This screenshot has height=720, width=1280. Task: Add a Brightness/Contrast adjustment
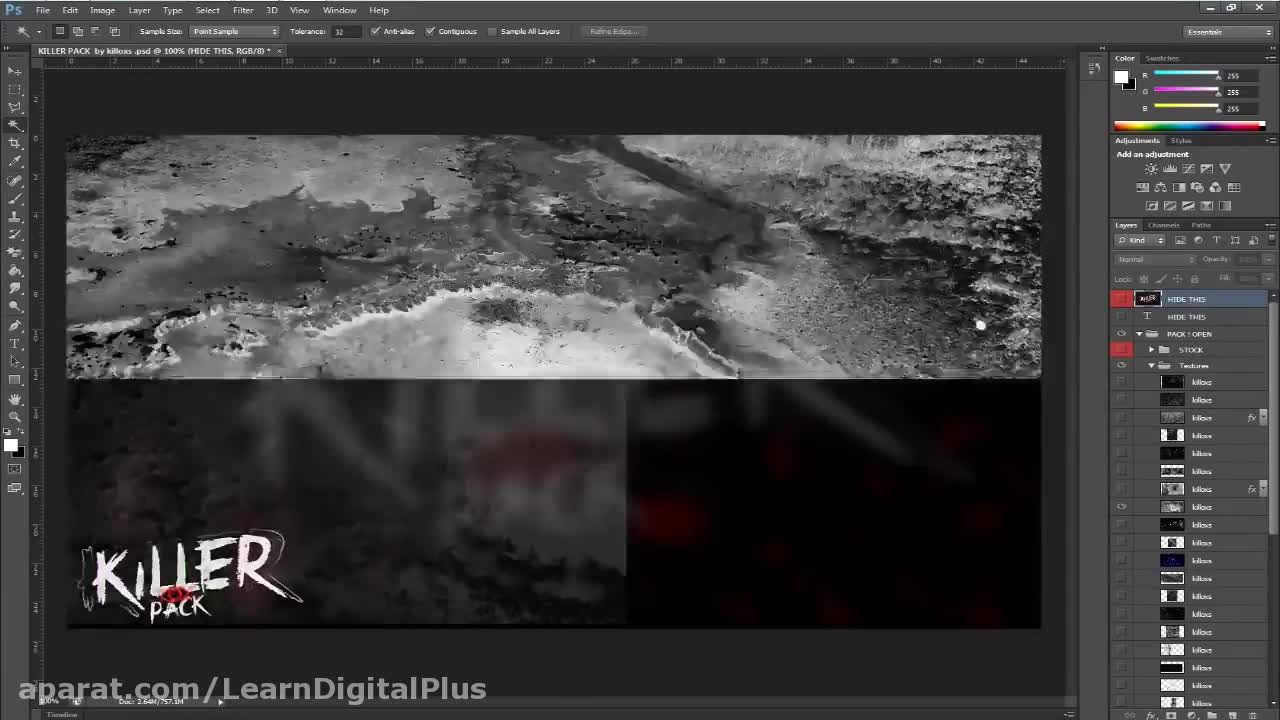pos(1151,169)
